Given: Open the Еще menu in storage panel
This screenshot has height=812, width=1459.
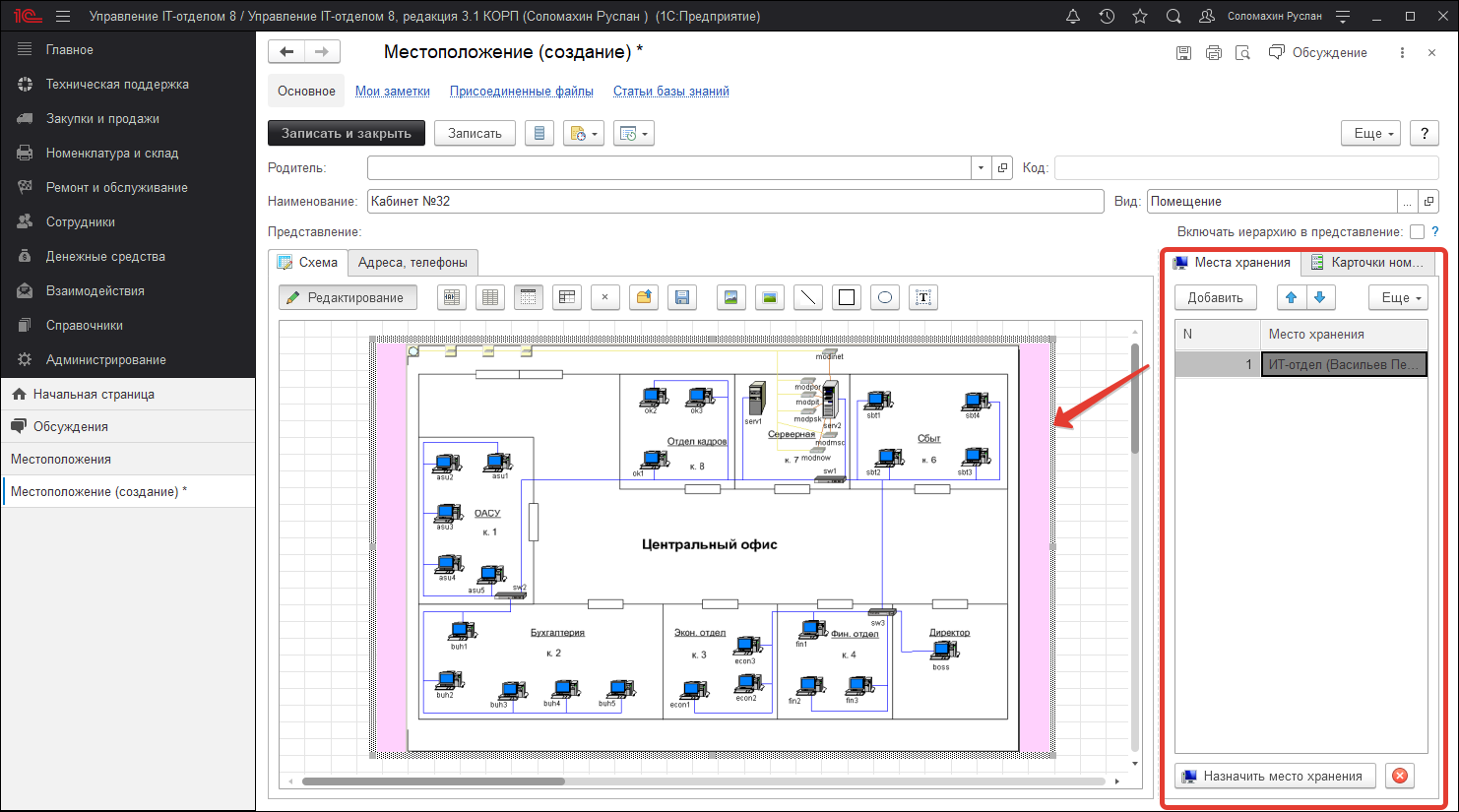Looking at the screenshot, I should [1398, 298].
